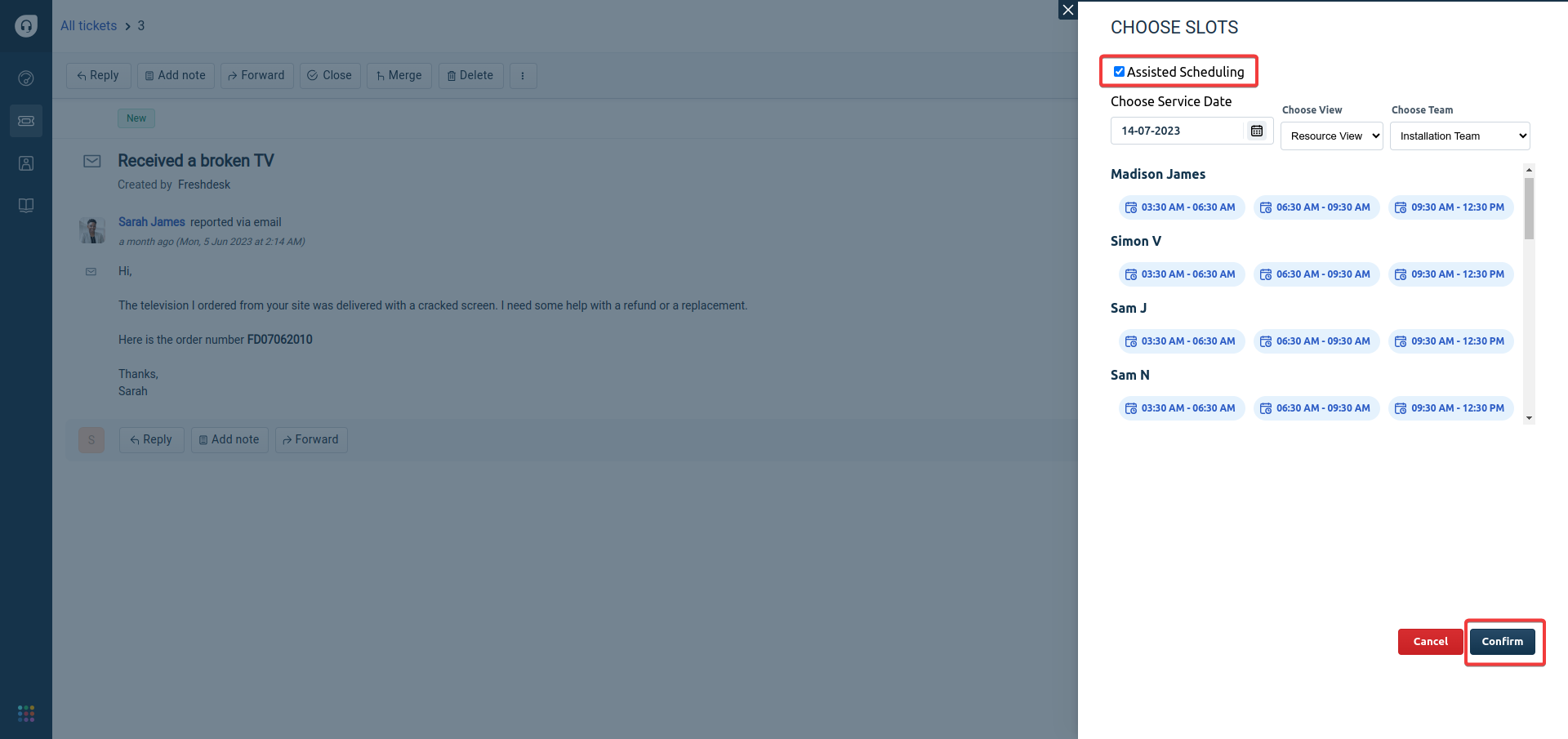Open the Choose View dropdown
The image size is (1568, 739).
coord(1331,136)
